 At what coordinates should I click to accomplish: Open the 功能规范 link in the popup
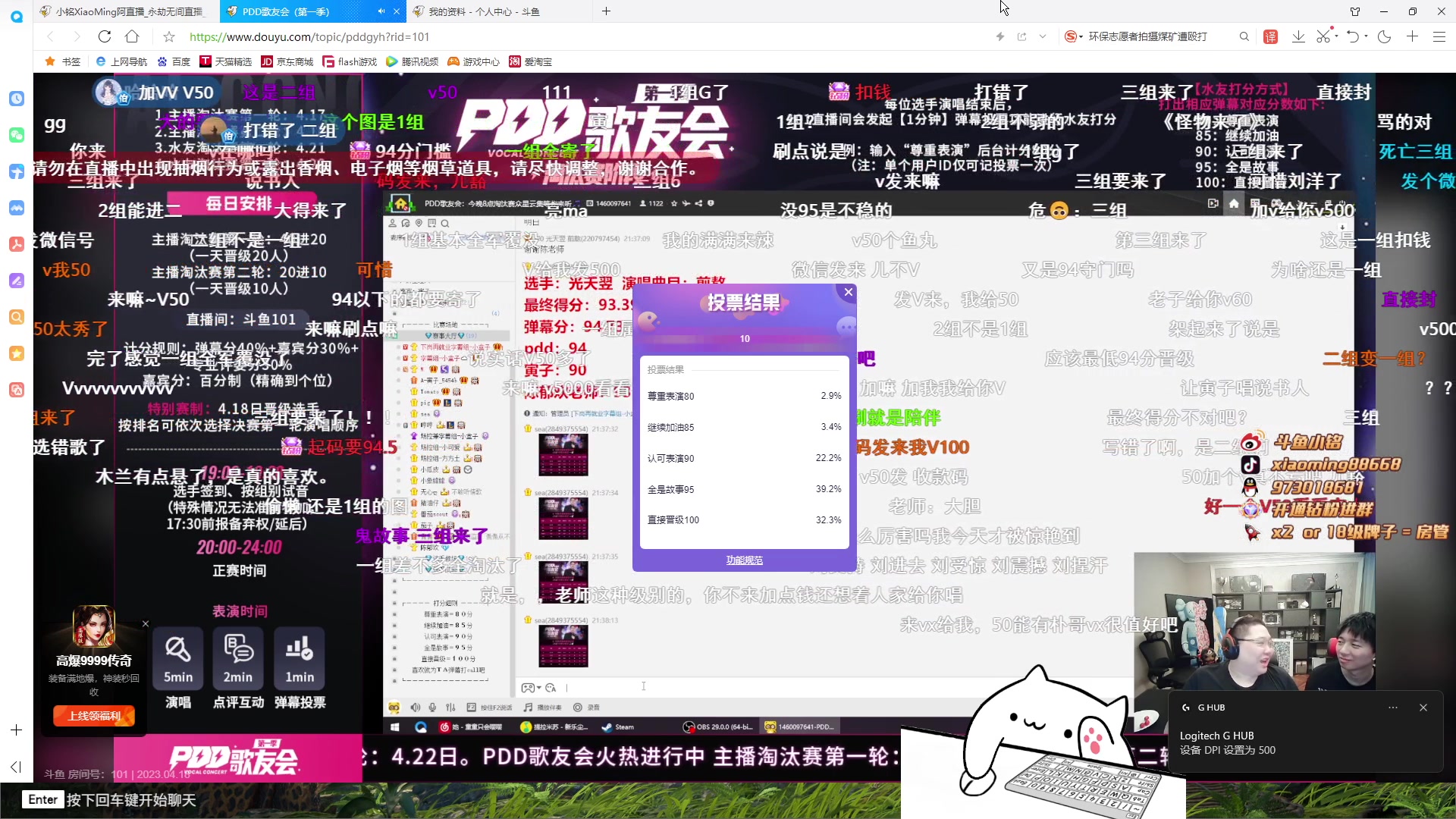tap(745, 560)
